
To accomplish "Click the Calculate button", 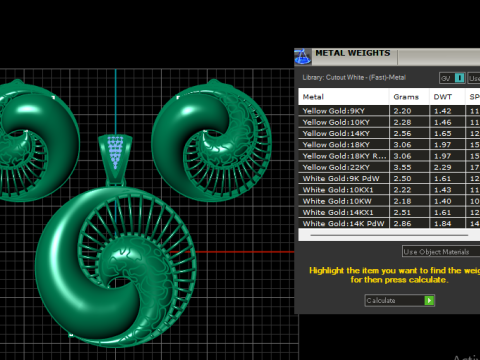I will (x=399, y=300).
